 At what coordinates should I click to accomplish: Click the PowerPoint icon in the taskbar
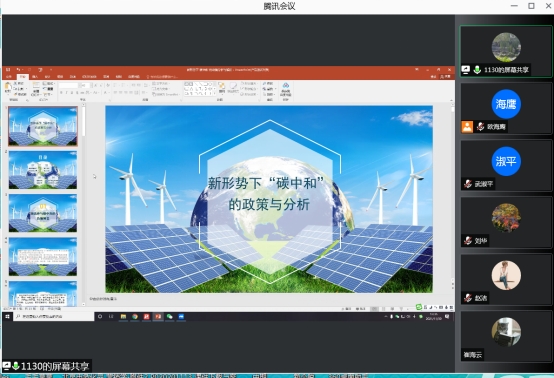158,317
